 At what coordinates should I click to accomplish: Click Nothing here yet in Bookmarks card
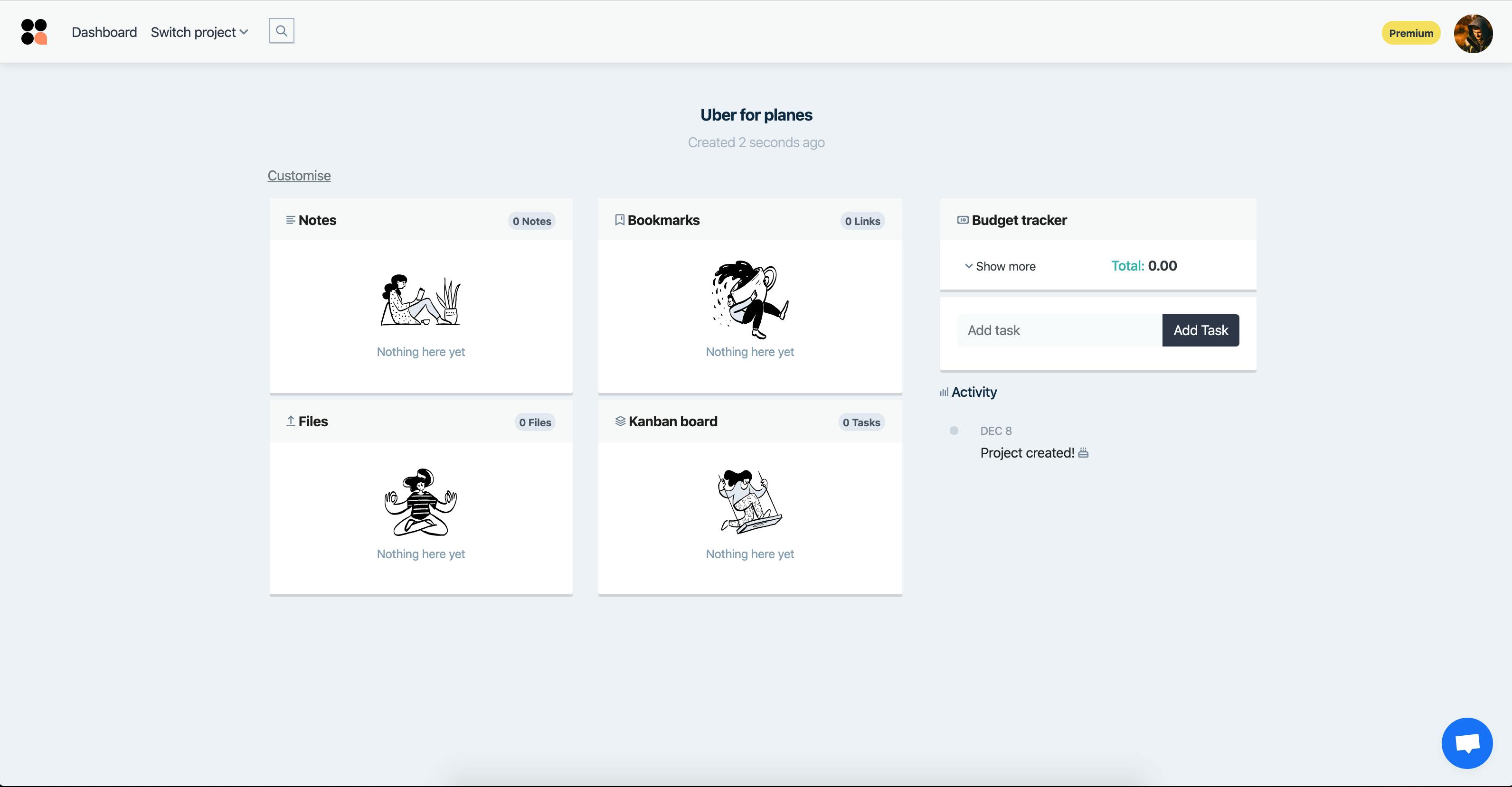(x=749, y=352)
